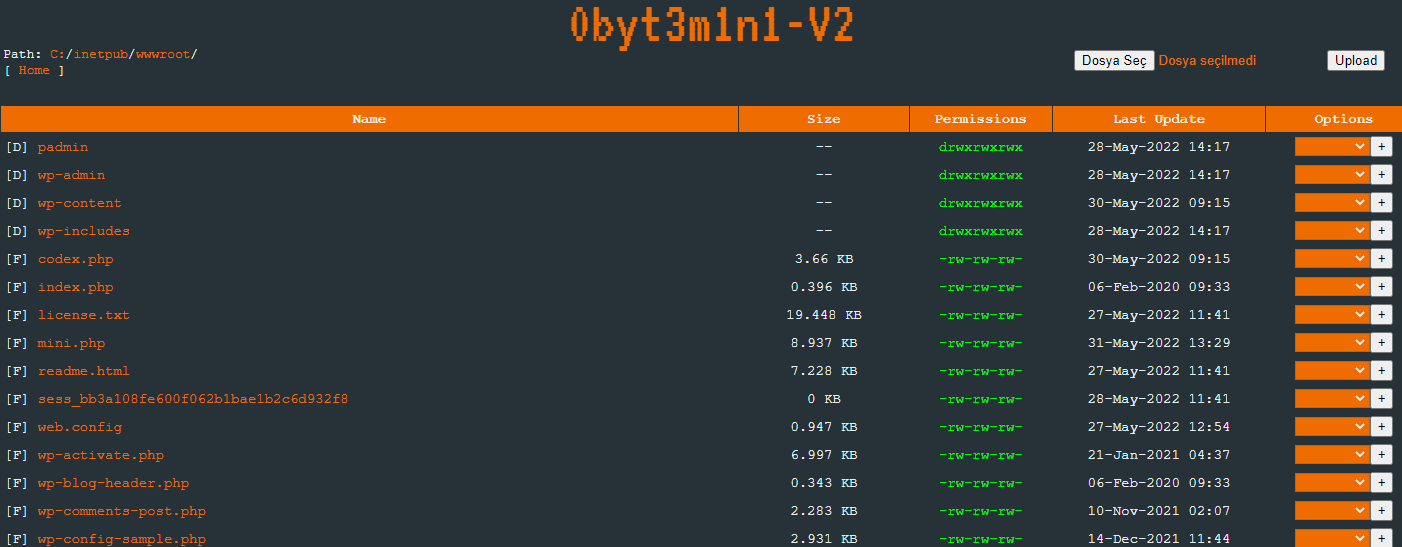Open options dropdown for wp-activate.php file
The width and height of the screenshot is (1402, 547).
point(1332,455)
